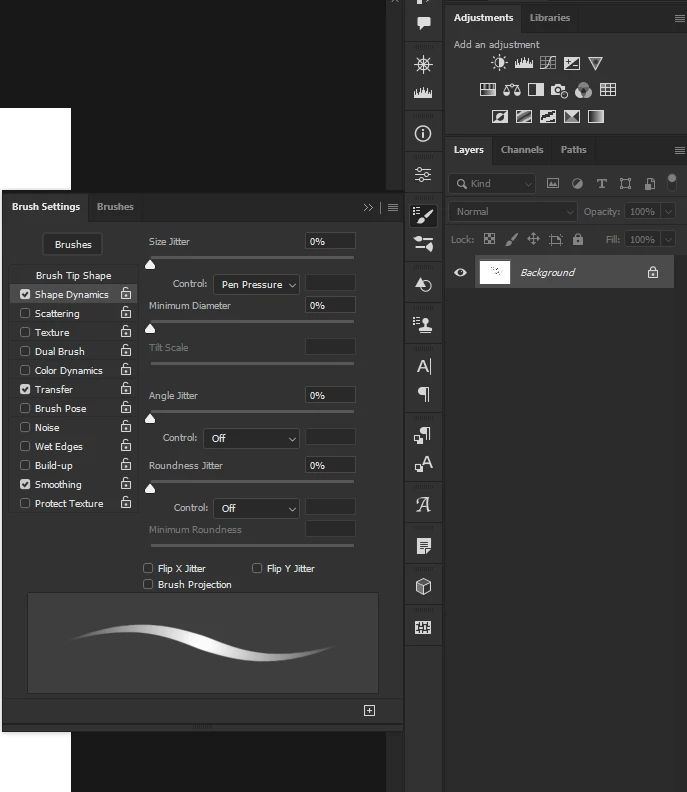Uncheck the Transfer checkbox
The width and height of the screenshot is (687, 792).
[25, 389]
